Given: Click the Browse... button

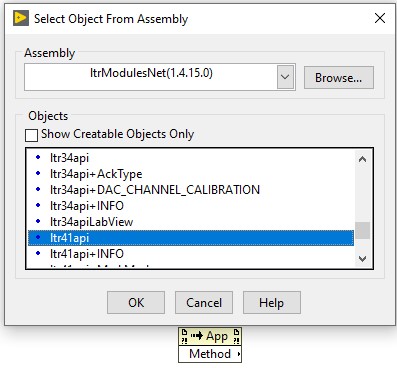Looking at the screenshot, I should pos(339,78).
